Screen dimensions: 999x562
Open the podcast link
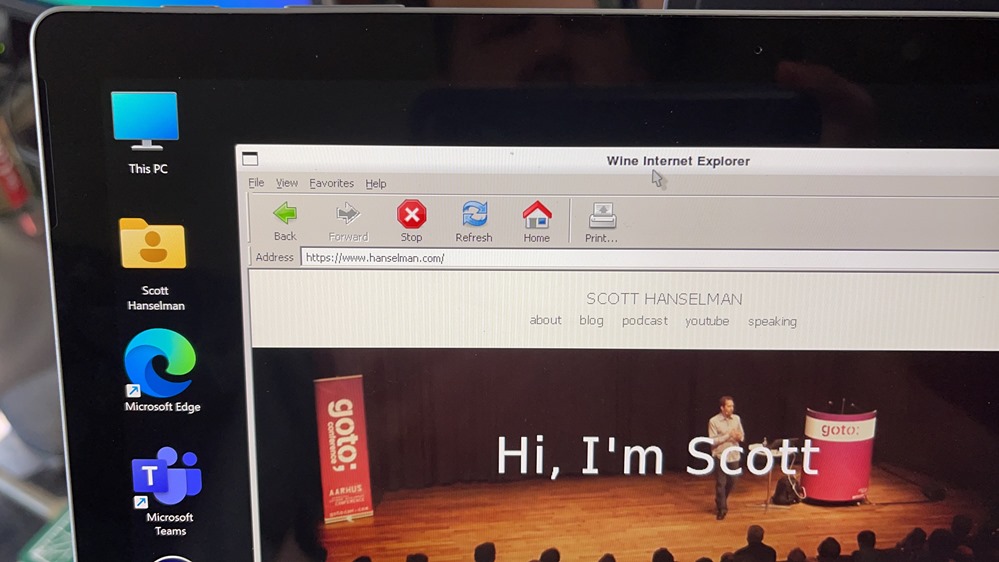(x=645, y=321)
